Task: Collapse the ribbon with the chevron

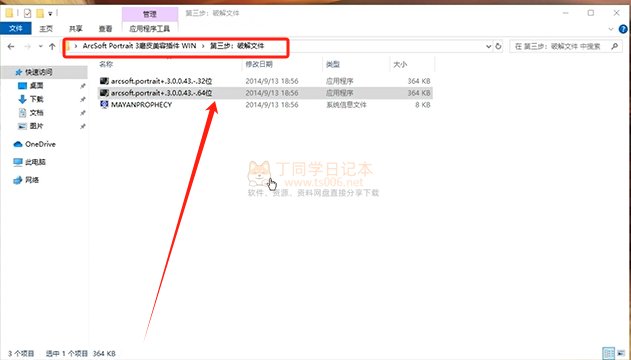Action: click(x=611, y=29)
